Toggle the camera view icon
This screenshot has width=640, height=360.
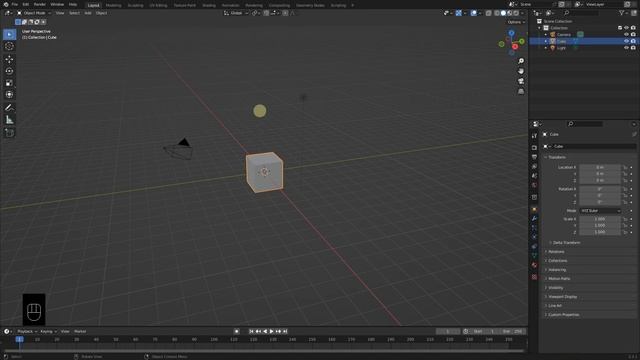[x=521, y=81]
